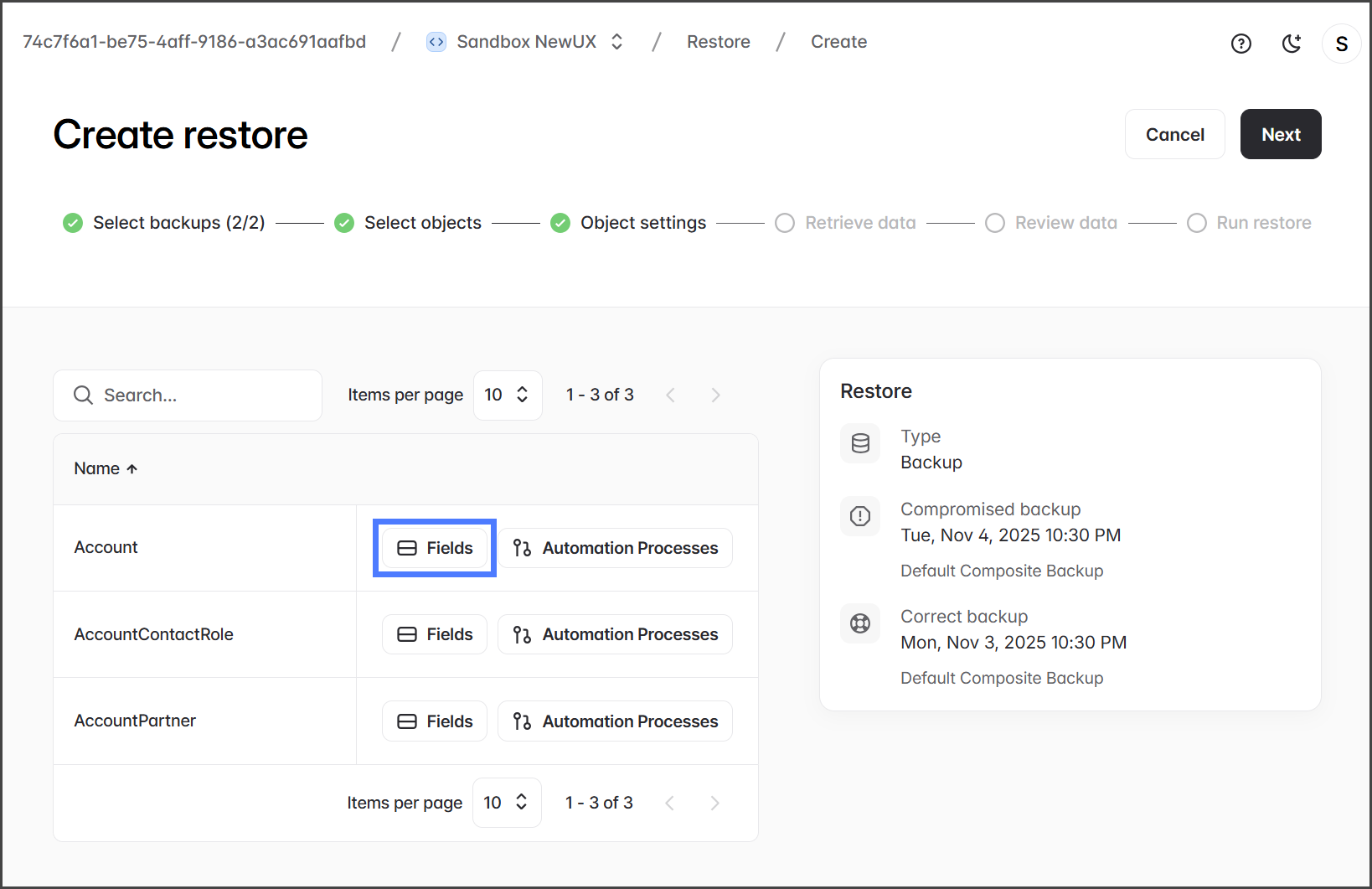Select the Review data step circle
Screen dimensions: 1372x889
tap(994, 223)
